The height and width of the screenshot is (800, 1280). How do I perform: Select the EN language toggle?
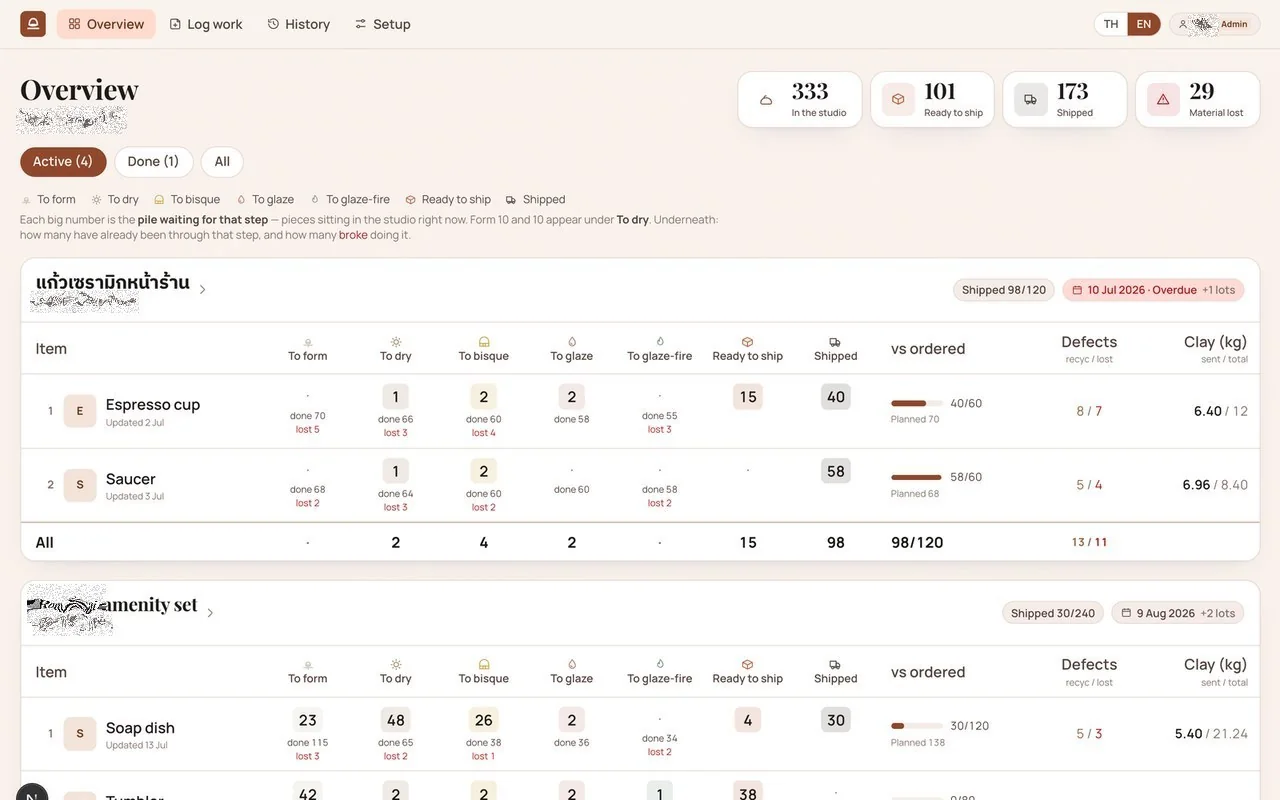[1144, 24]
